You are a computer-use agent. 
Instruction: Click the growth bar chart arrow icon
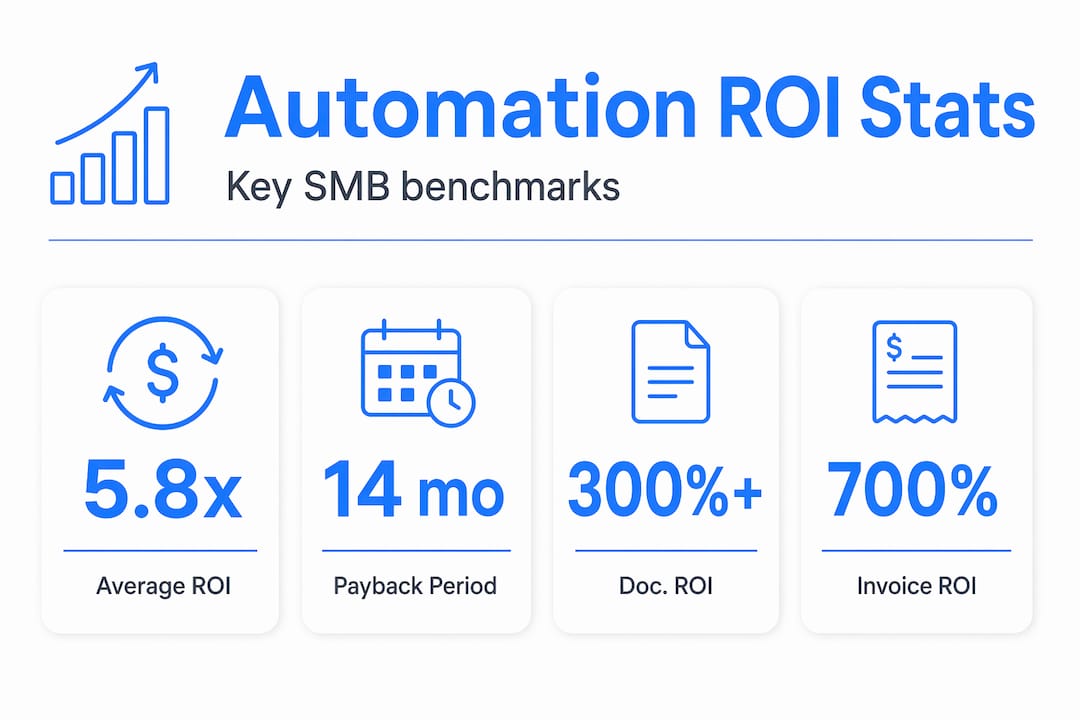(x=110, y=134)
